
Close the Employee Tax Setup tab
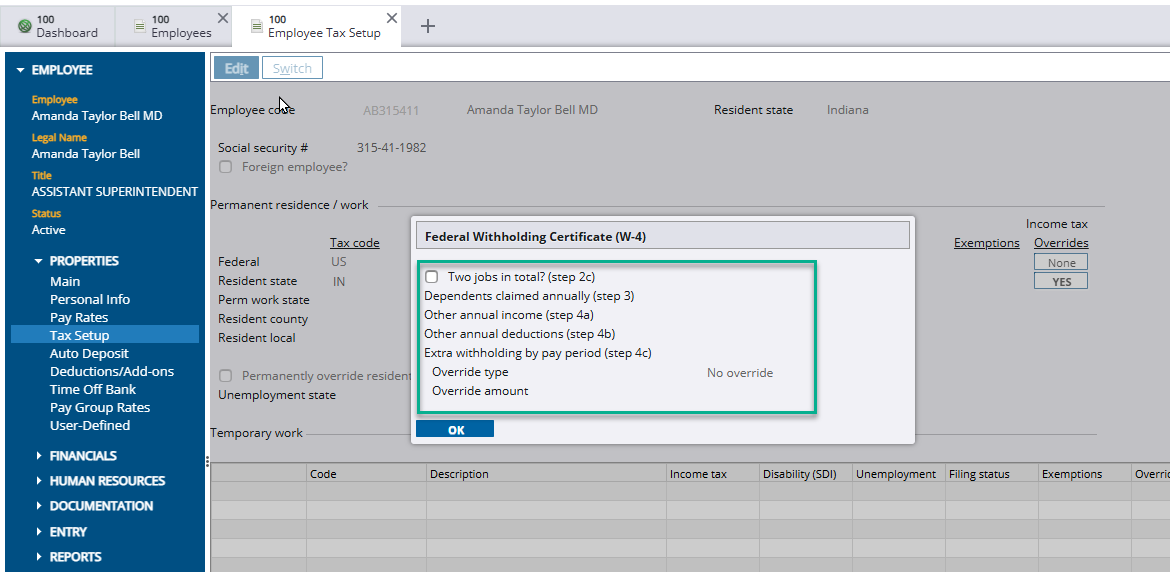pyautogui.click(x=392, y=18)
